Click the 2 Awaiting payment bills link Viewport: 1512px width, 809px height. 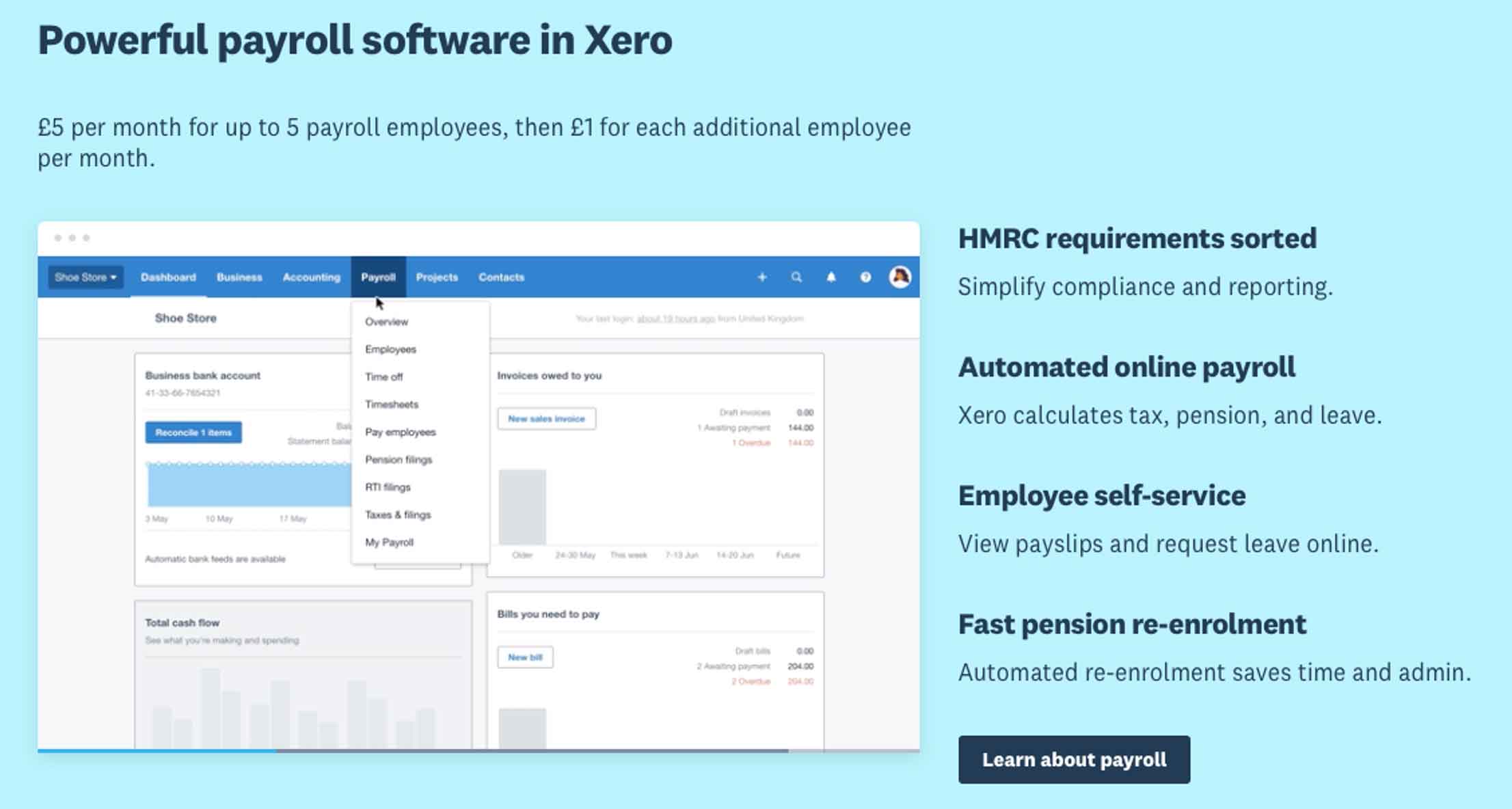click(733, 666)
